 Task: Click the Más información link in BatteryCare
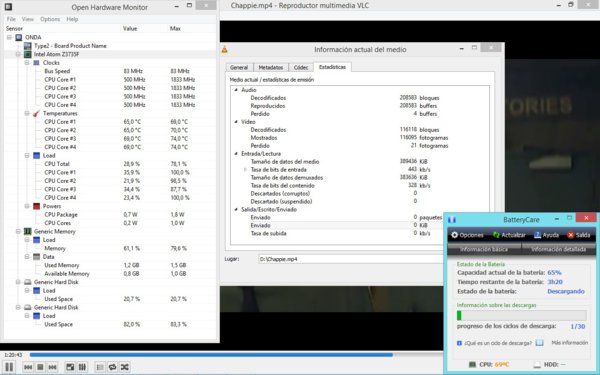[569, 343]
